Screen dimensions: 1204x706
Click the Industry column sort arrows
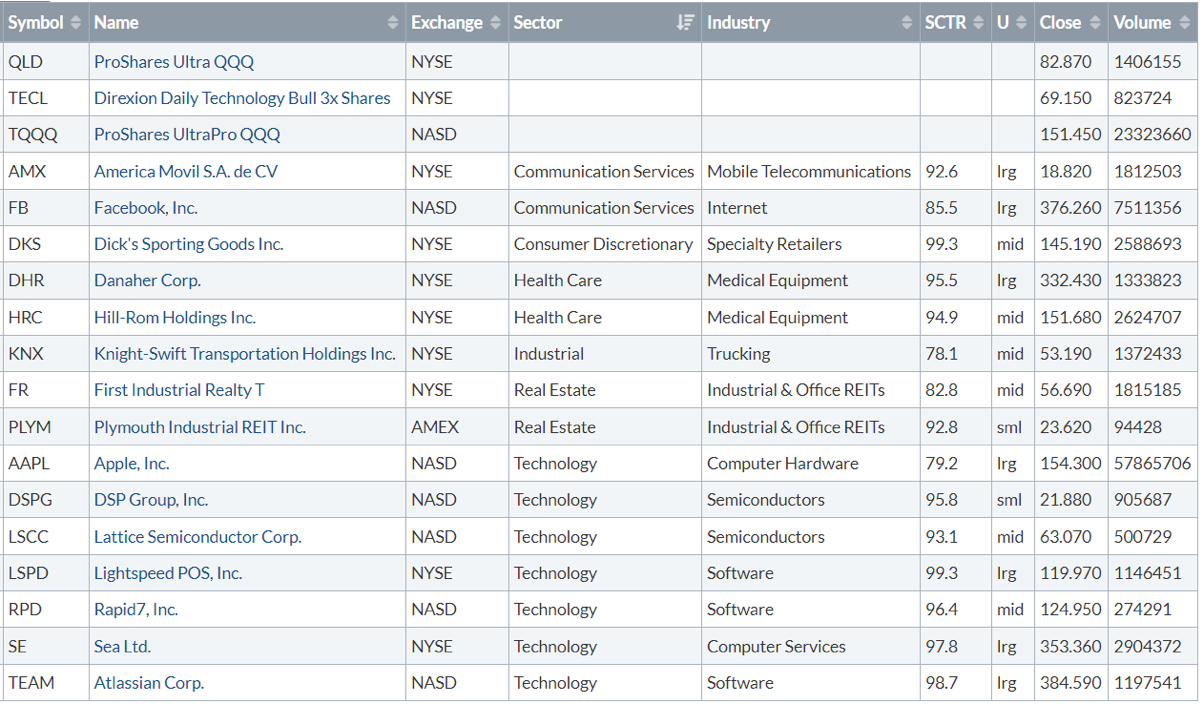(x=906, y=23)
